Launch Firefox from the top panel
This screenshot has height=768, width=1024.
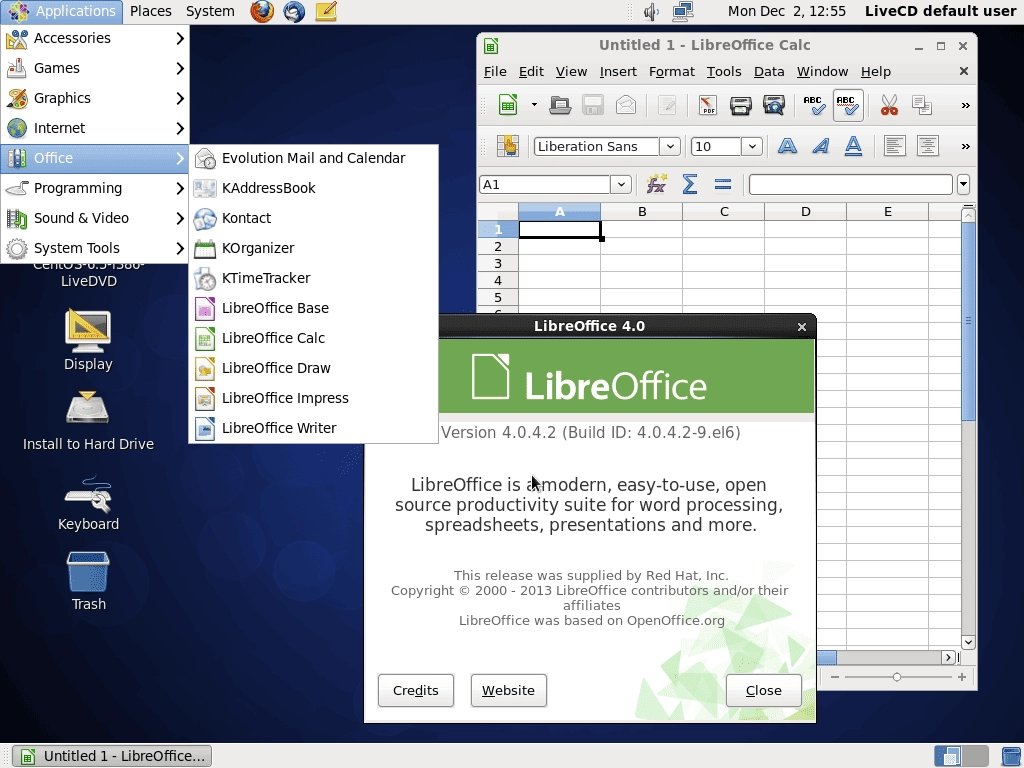(262, 11)
